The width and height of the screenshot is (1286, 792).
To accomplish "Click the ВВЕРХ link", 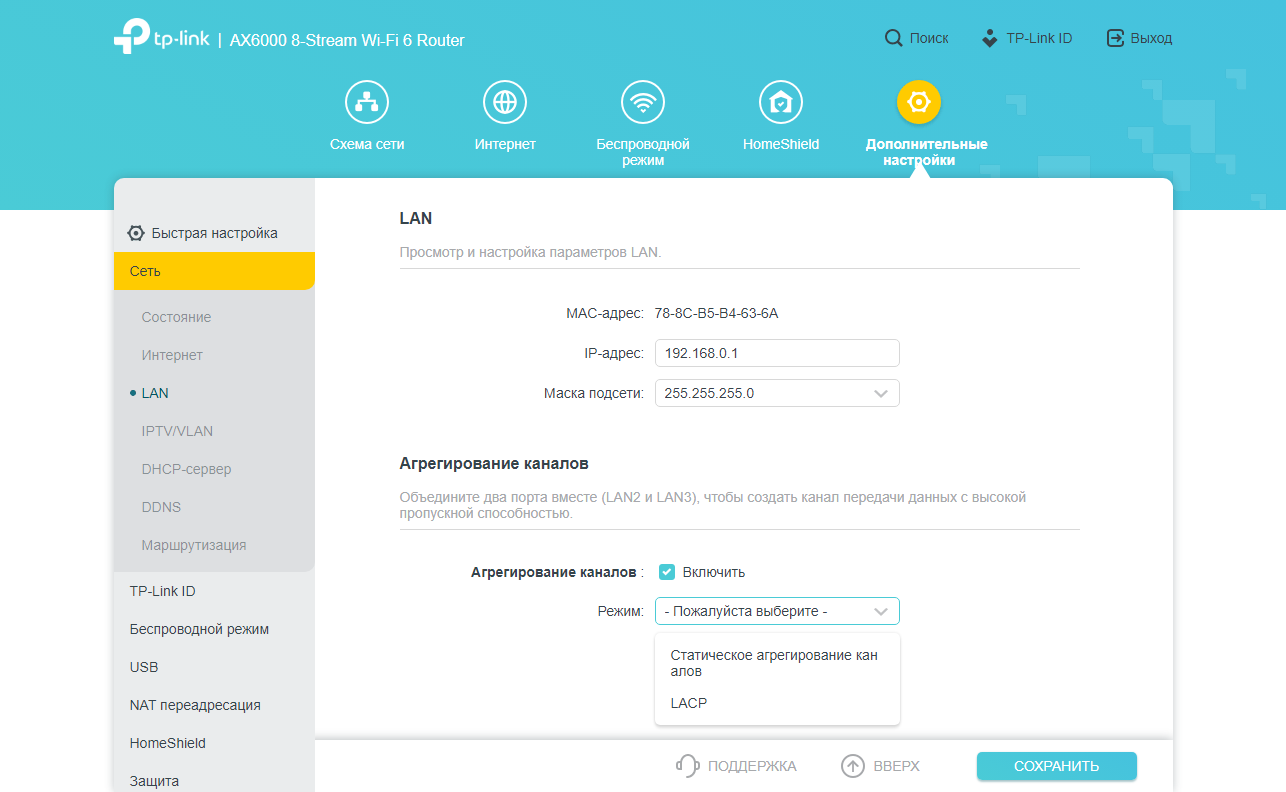I will pos(896,766).
